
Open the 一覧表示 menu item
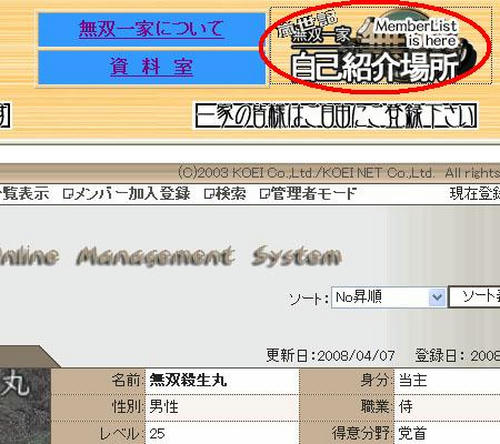(x=24, y=193)
